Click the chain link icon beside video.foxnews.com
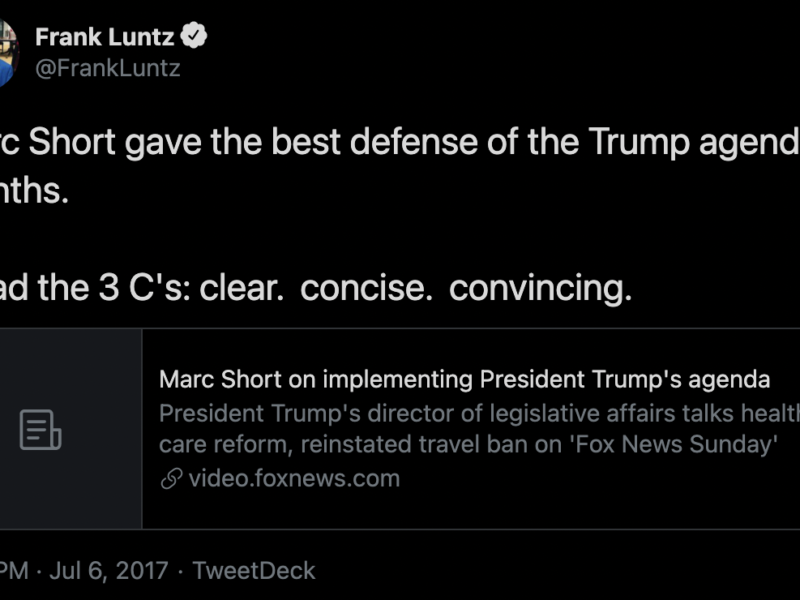The image size is (800, 600). tap(171, 478)
